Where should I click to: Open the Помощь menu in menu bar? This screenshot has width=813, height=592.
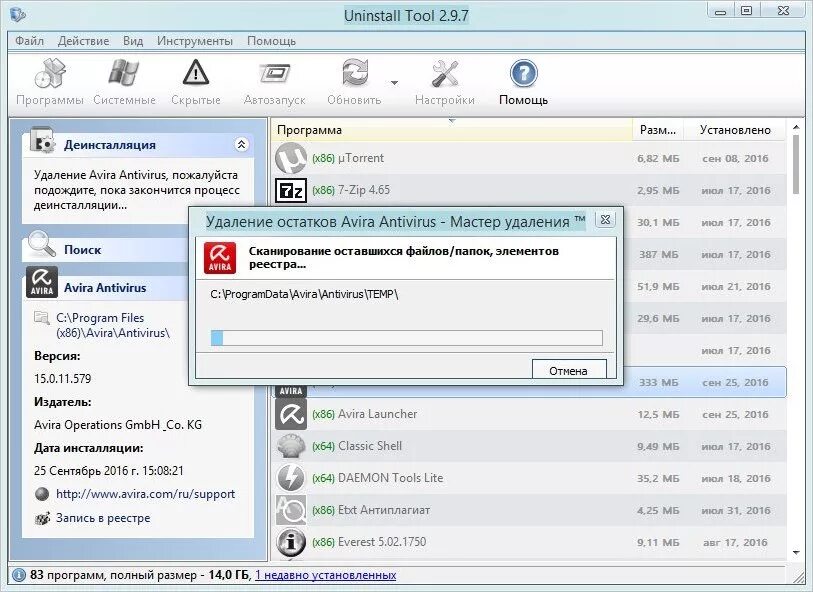(271, 41)
